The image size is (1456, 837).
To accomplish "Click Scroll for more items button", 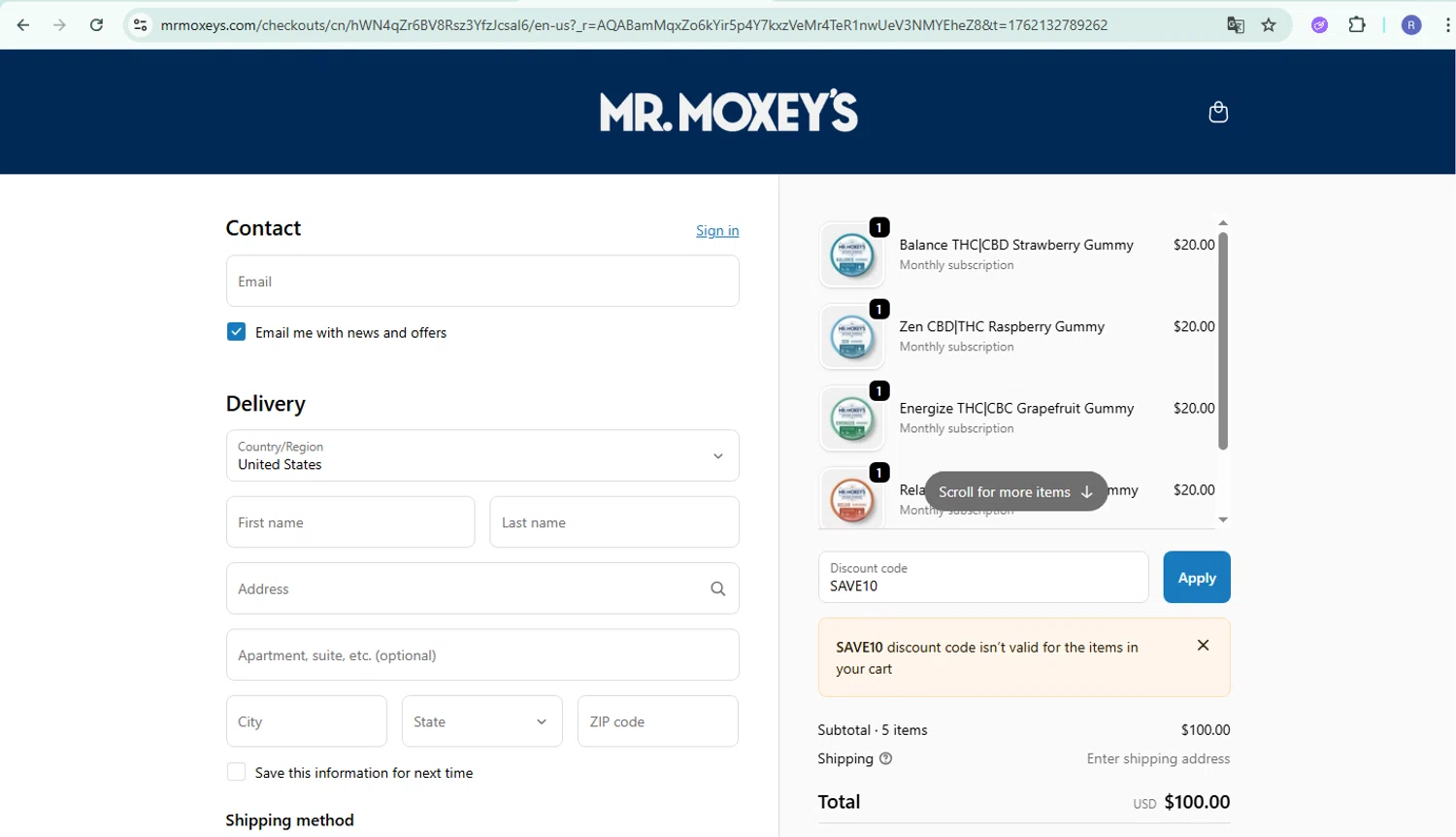I will pyautogui.click(x=1015, y=491).
